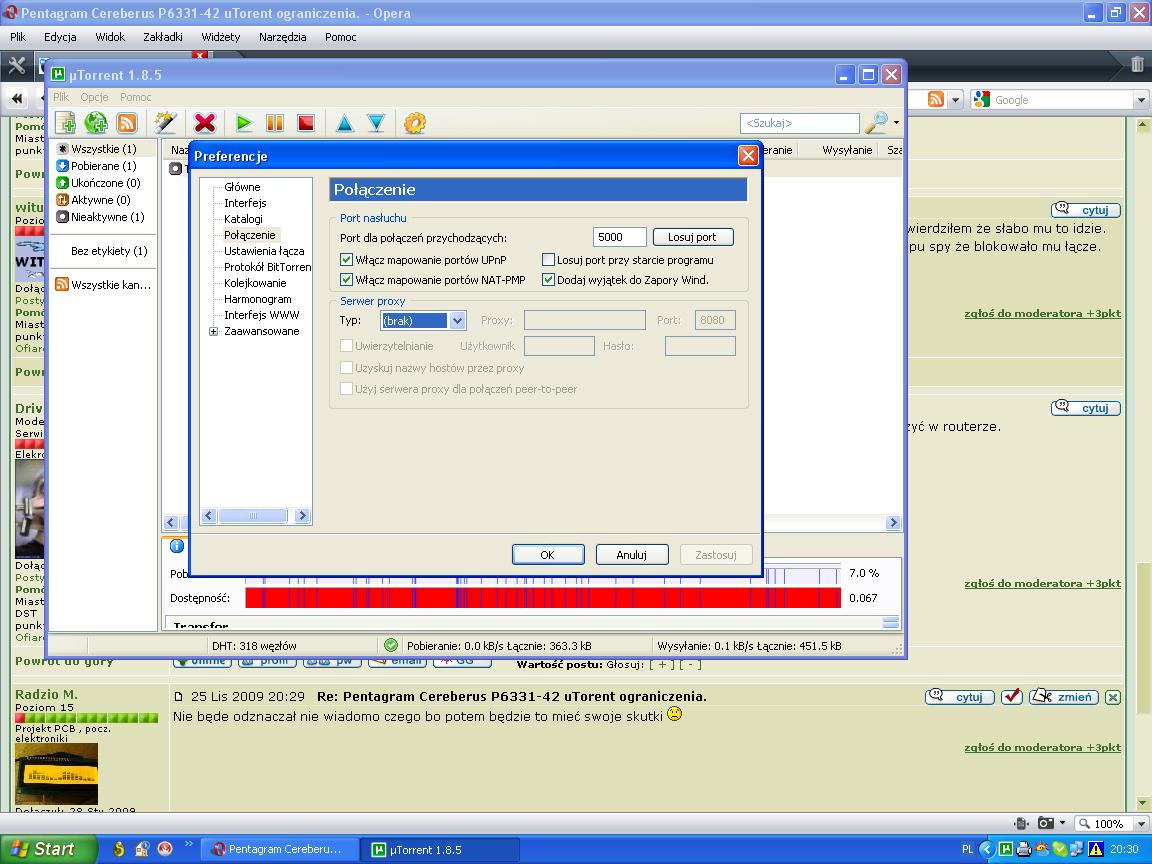Click the uTorrent tray icon in system tray
Screen dimensions: 1152x864
pyautogui.click(x=1005, y=849)
